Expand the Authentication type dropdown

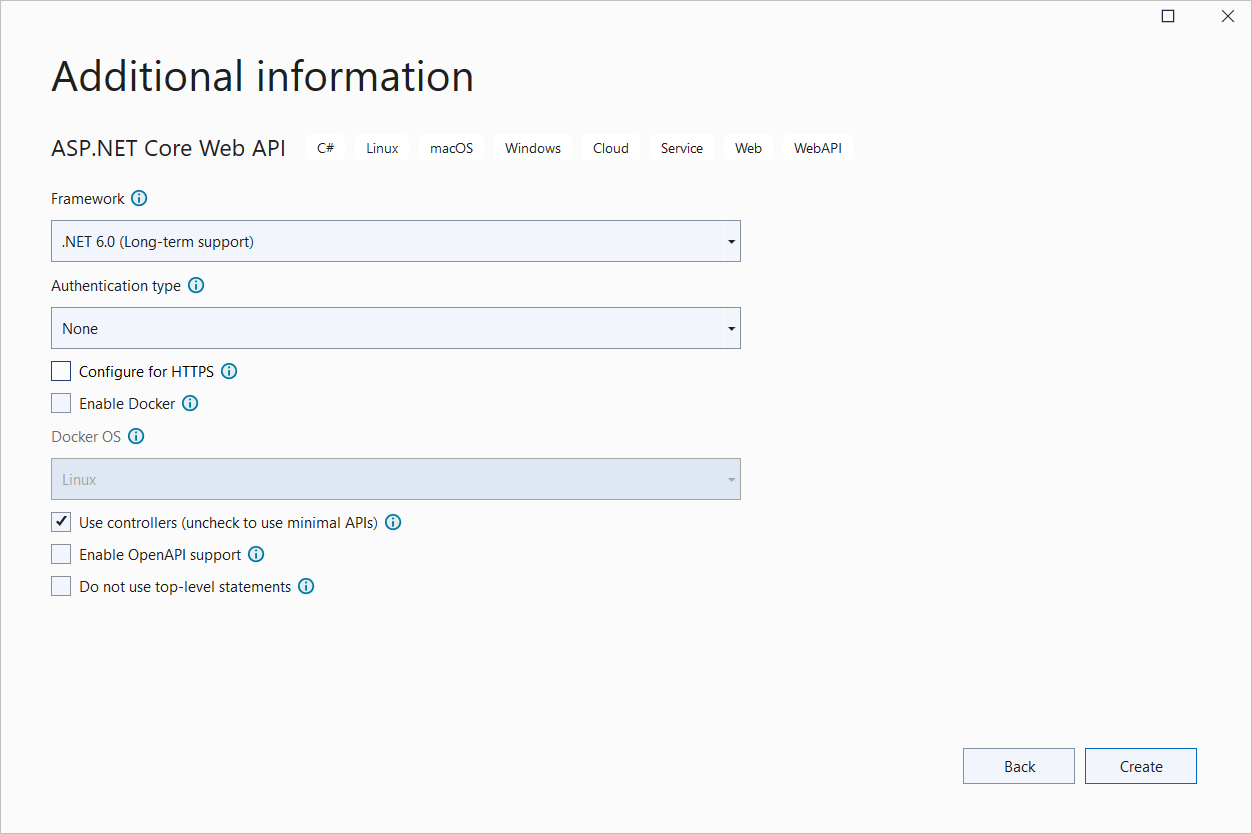coord(396,328)
